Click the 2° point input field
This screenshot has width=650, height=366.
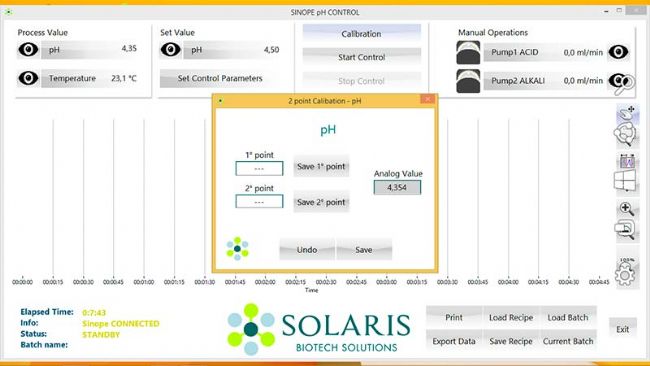tap(260, 201)
